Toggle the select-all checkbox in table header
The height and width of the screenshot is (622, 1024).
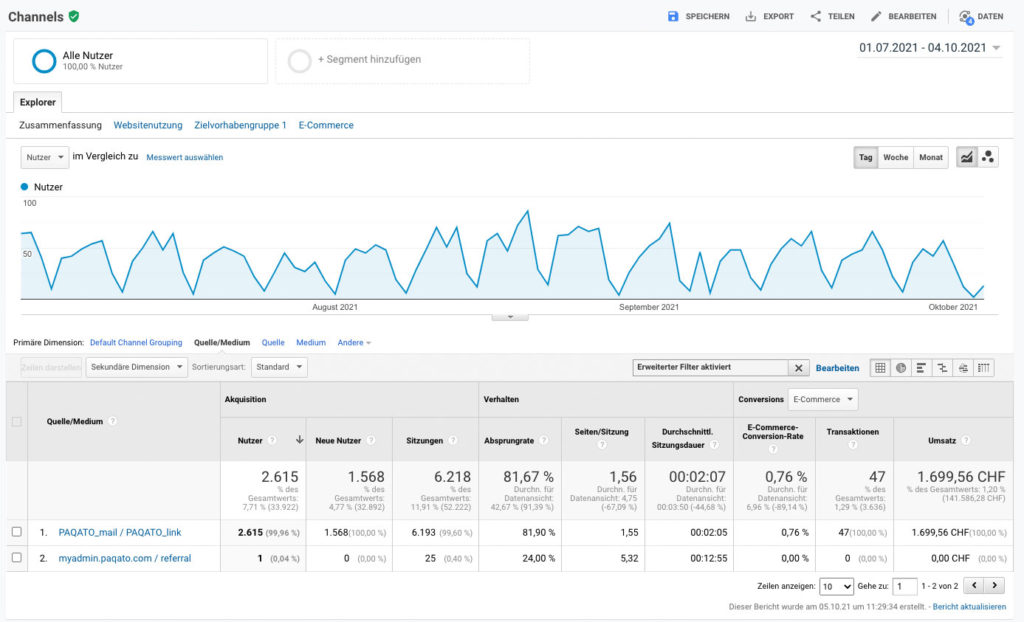[16, 421]
